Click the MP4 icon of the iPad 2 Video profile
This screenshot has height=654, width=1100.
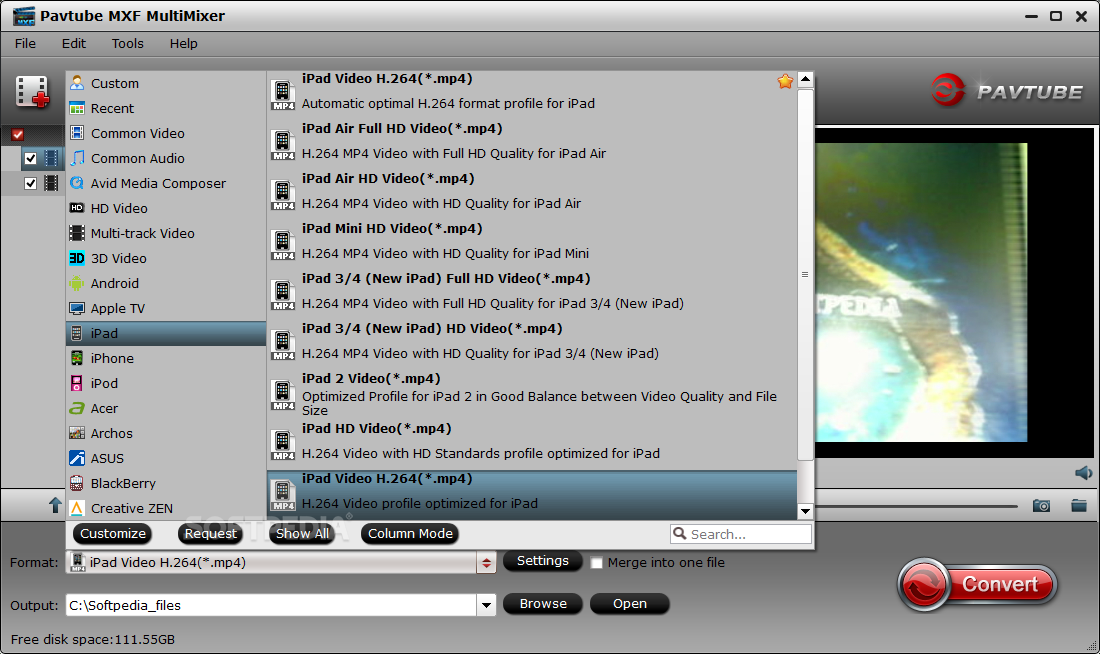[x=283, y=394]
